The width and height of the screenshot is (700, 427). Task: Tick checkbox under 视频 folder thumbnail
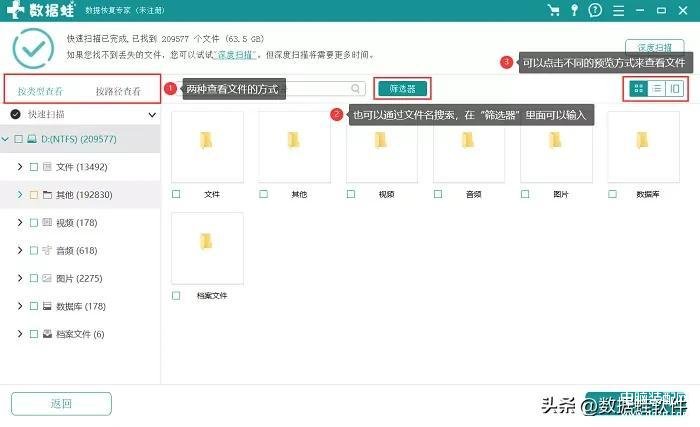tap(351, 194)
